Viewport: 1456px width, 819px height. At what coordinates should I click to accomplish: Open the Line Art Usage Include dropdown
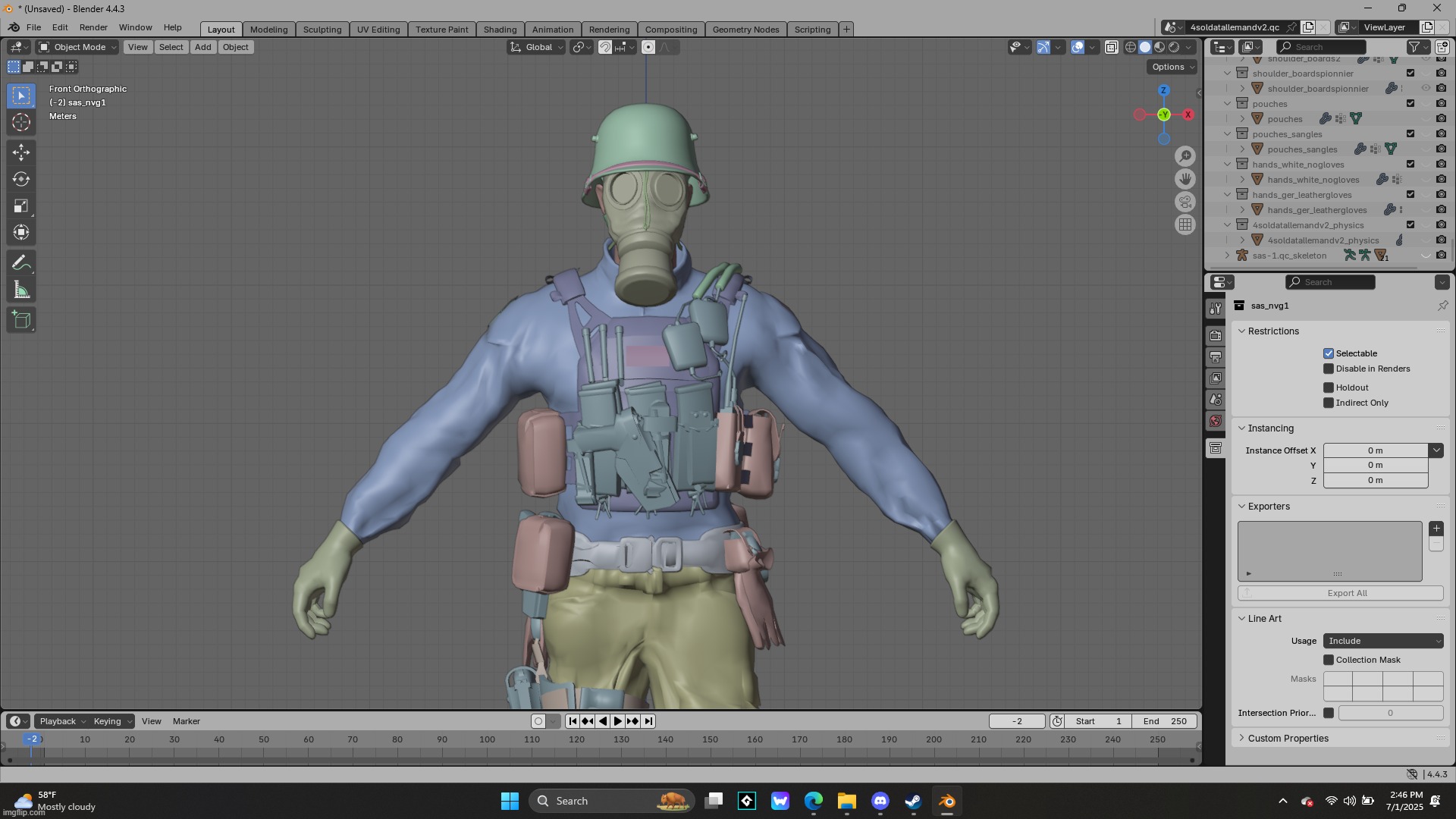click(1383, 641)
